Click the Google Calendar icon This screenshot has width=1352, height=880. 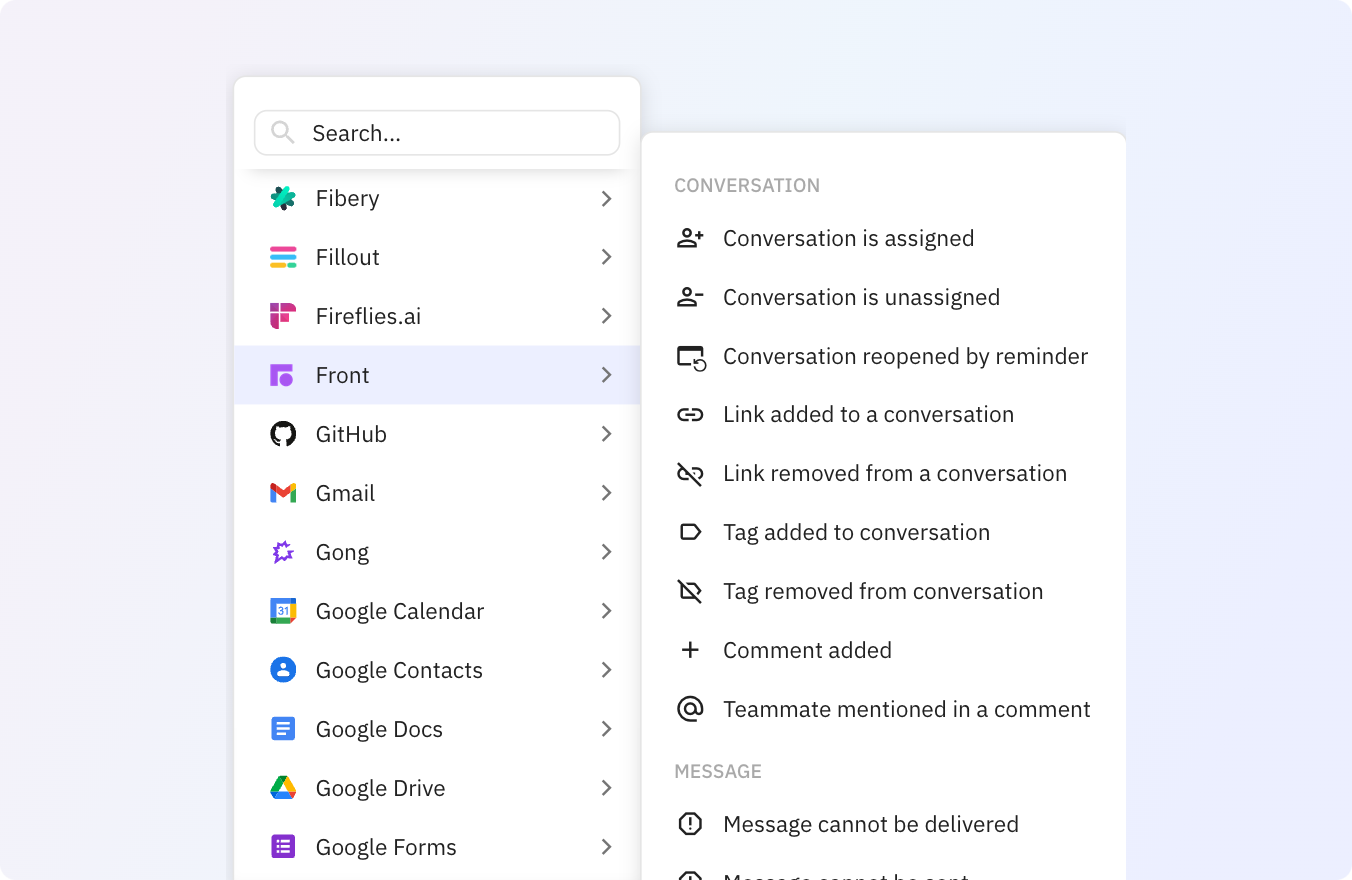pyautogui.click(x=283, y=611)
